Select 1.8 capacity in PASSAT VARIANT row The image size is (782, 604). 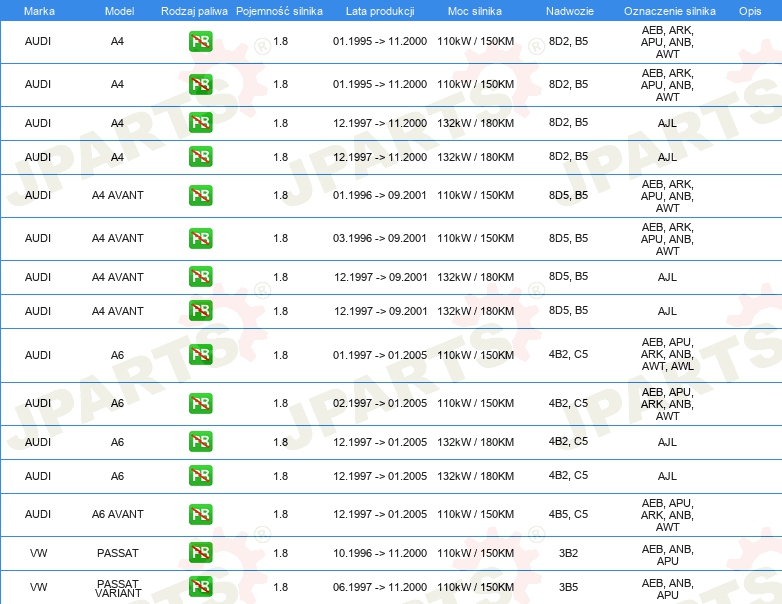(280, 587)
